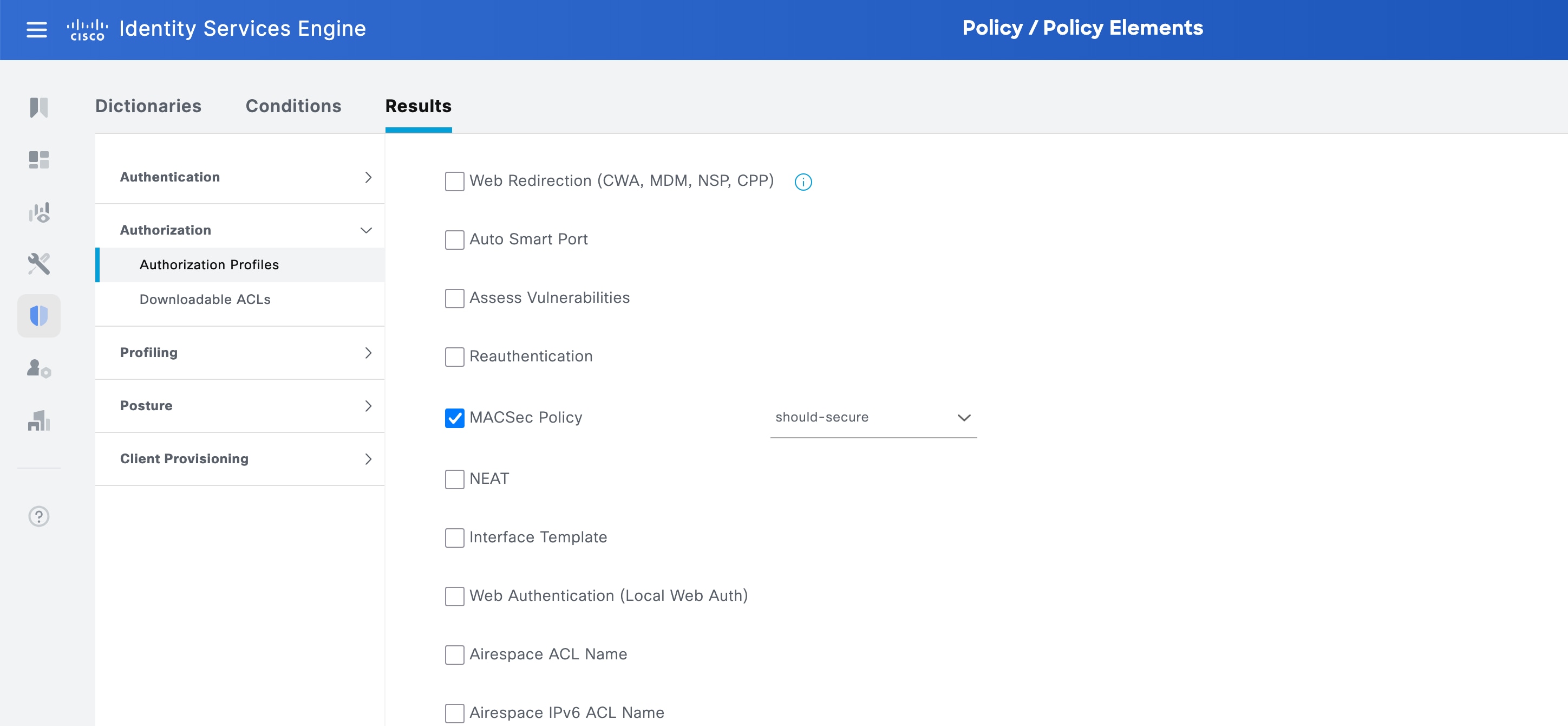Click the wrench tools icon in sidebar
The width and height of the screenshot is (1568, 726).
pyautogui.click(x=39, y=264)
